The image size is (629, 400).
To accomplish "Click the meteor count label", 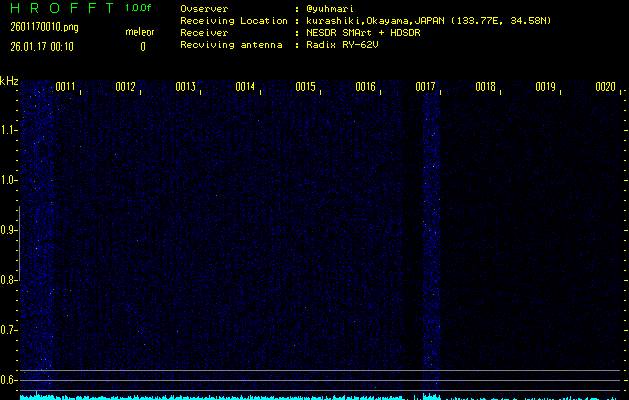I will [139, 32].
